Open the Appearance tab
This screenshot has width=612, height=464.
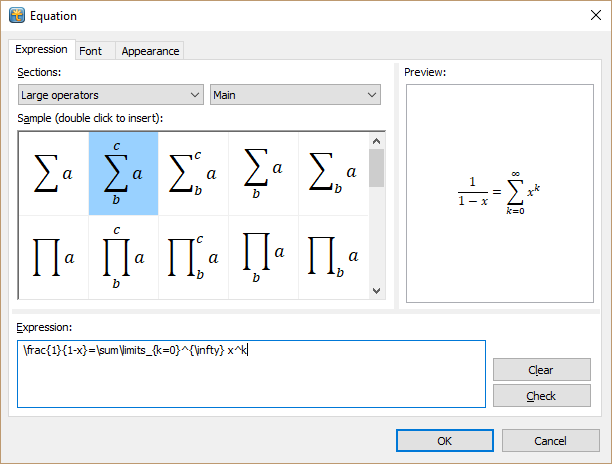[x=150, y=51]
